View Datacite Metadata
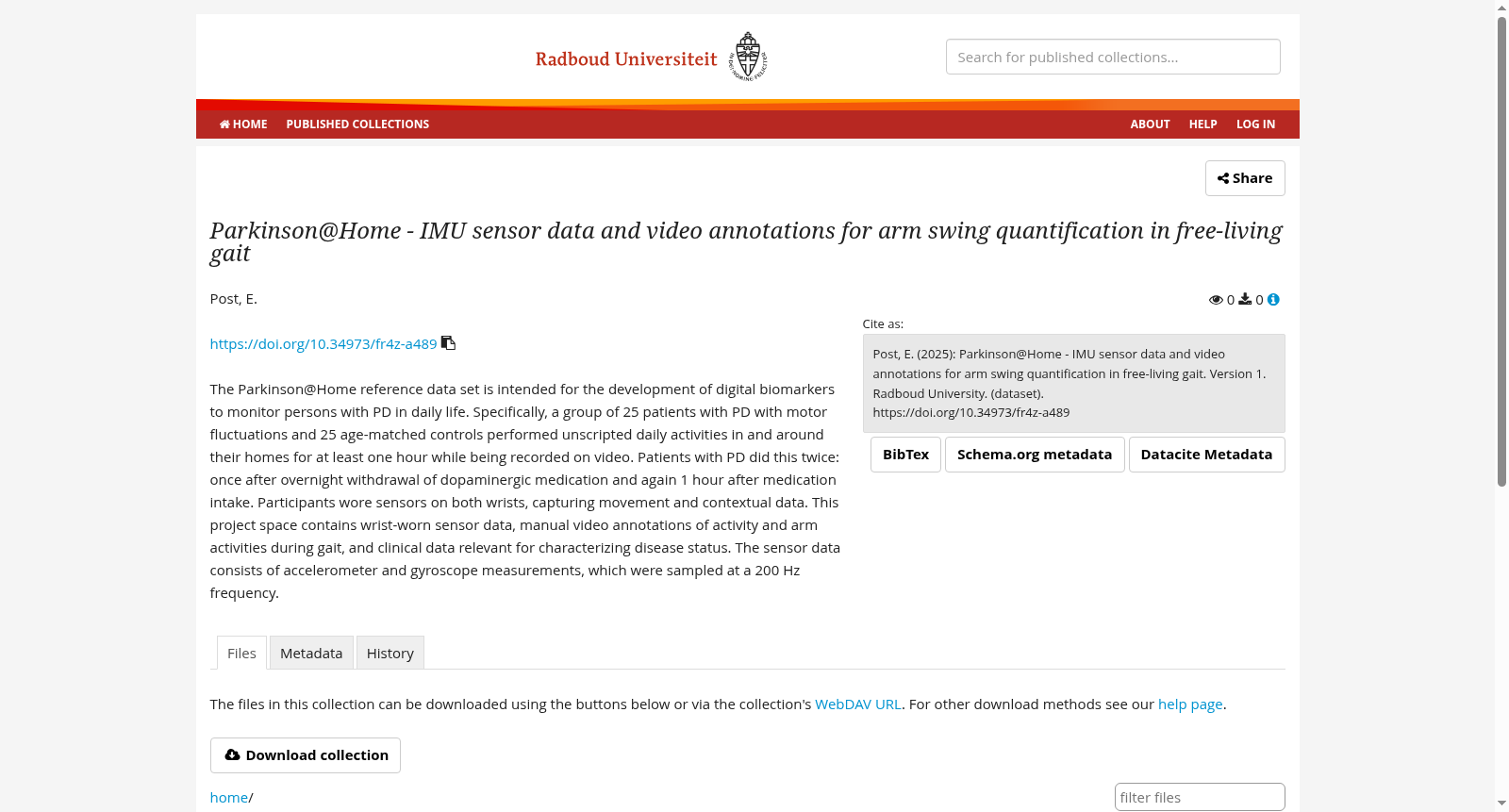 coord(1206,455)
